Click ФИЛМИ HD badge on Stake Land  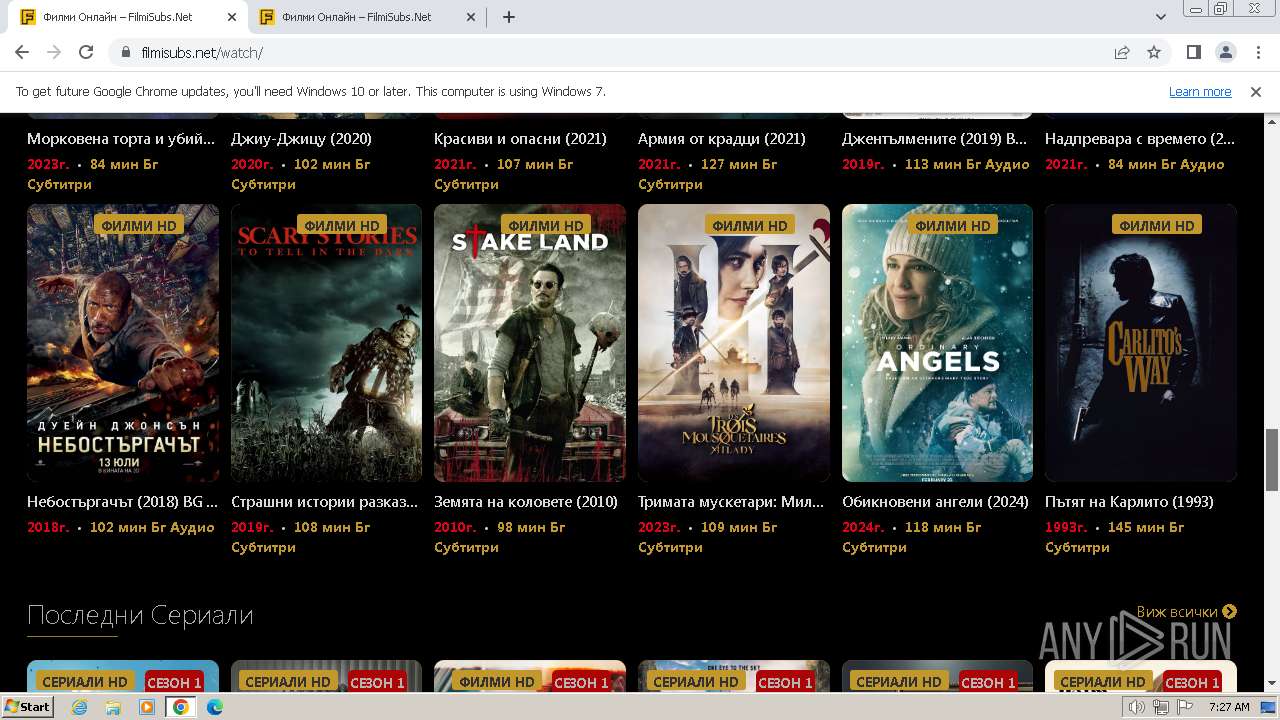pyautogui.click(x=546, y=226)
